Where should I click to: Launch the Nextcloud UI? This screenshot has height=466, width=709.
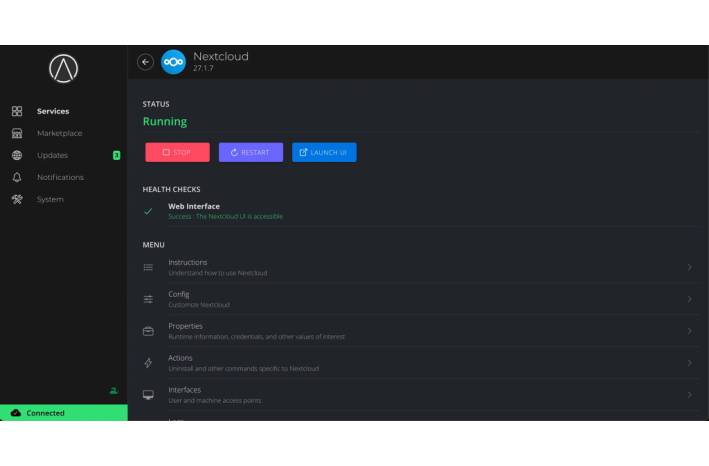tap(324, 152)
